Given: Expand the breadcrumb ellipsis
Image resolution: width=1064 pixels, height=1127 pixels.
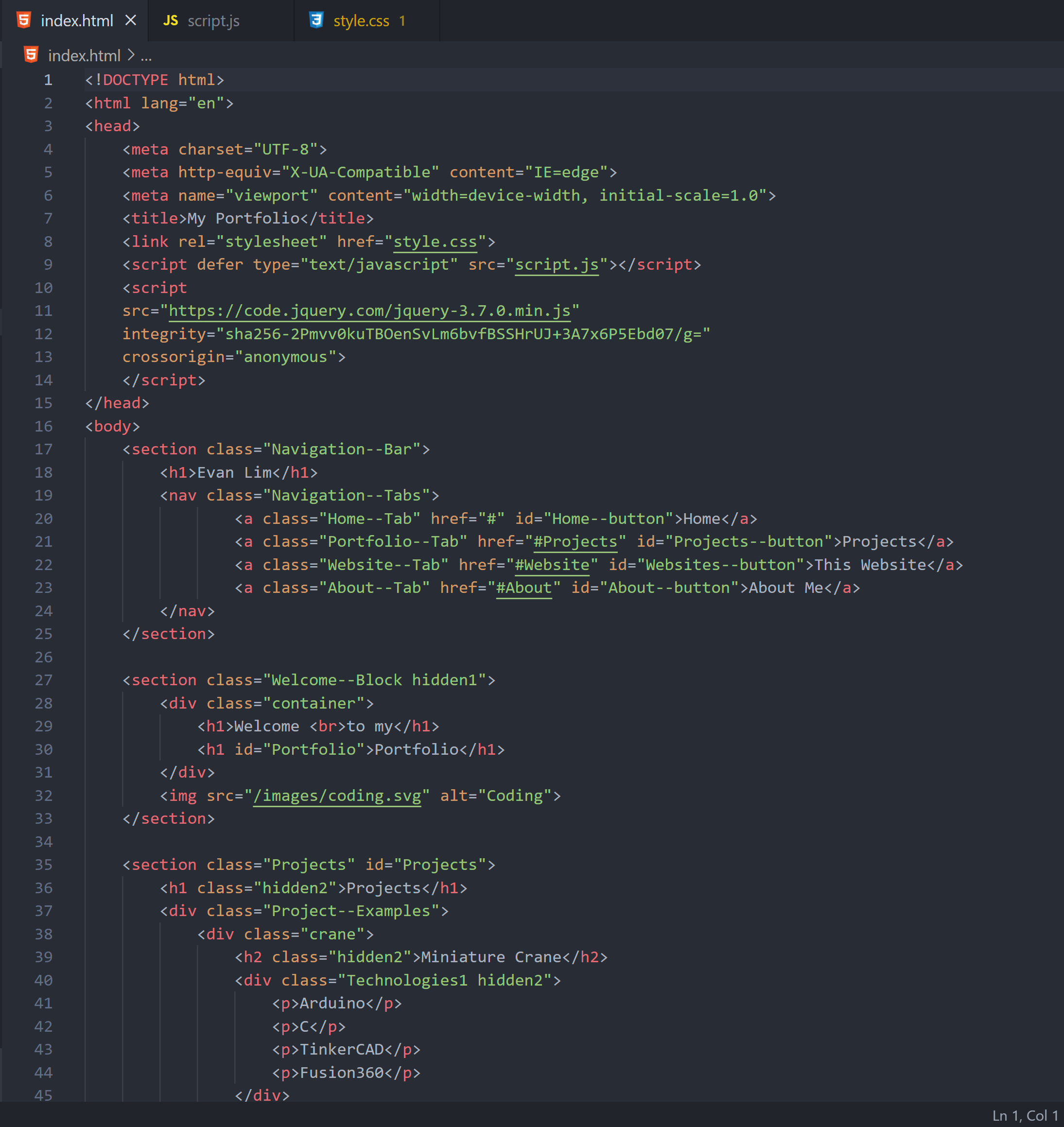Looking at the screenshot, I should (146, 56).
